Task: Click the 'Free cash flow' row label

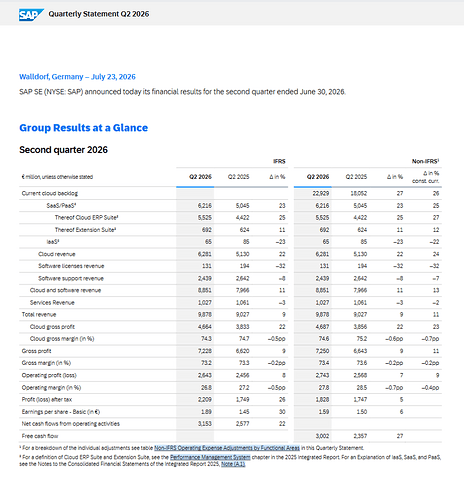Action: 40,436
